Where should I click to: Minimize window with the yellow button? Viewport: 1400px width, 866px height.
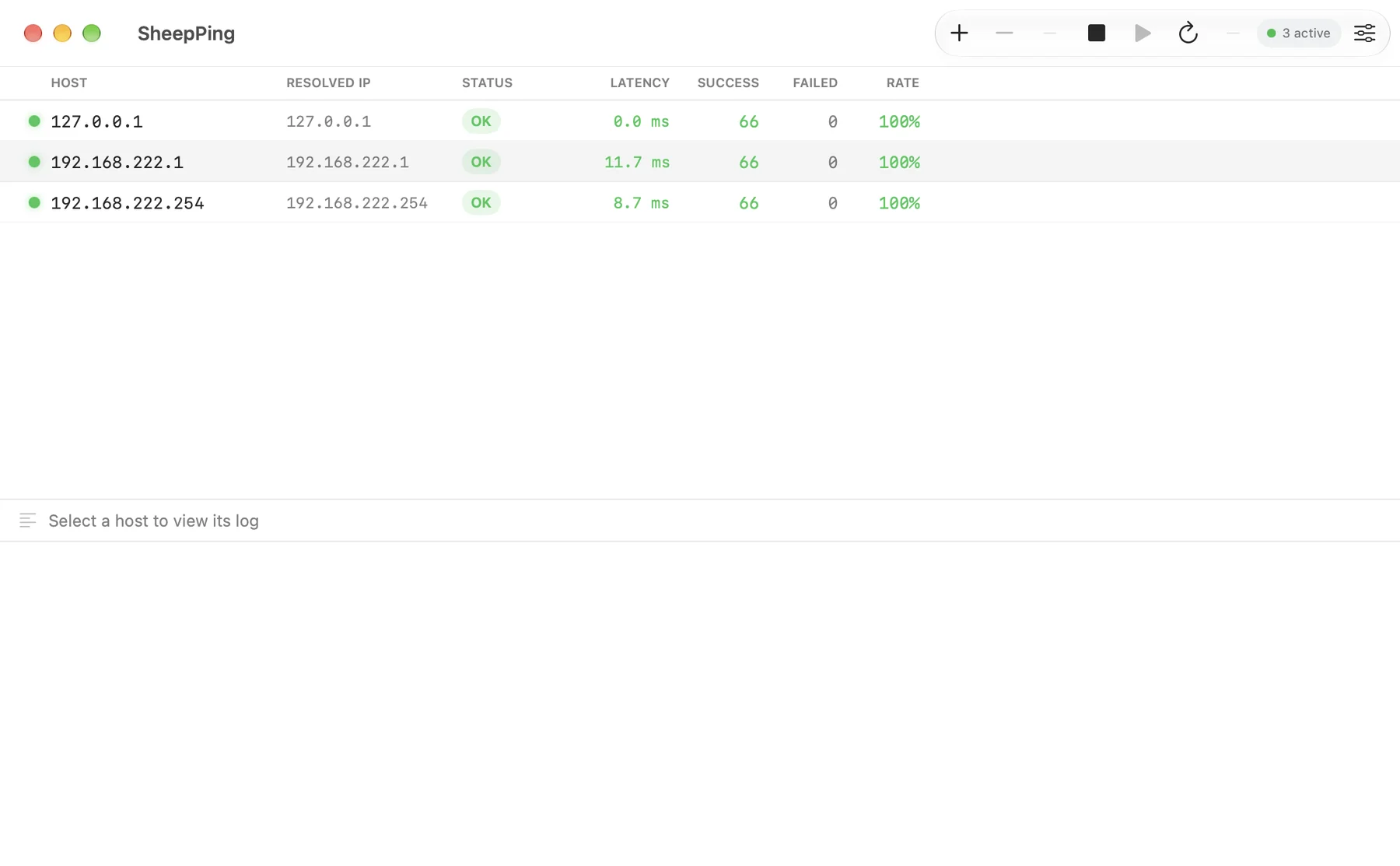pyautogui.click(x=62, y=33)
